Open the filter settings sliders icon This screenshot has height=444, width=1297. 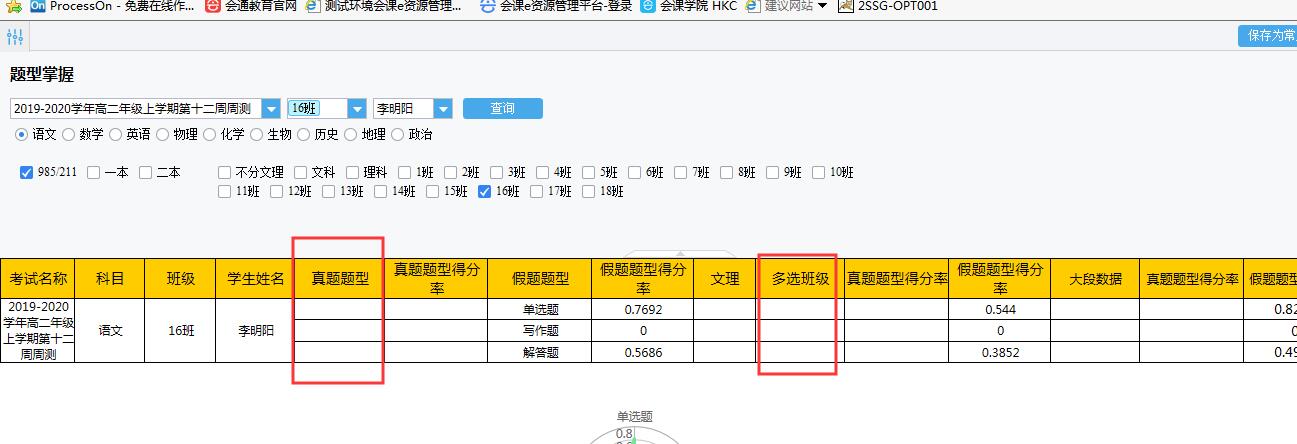point(15,37)
